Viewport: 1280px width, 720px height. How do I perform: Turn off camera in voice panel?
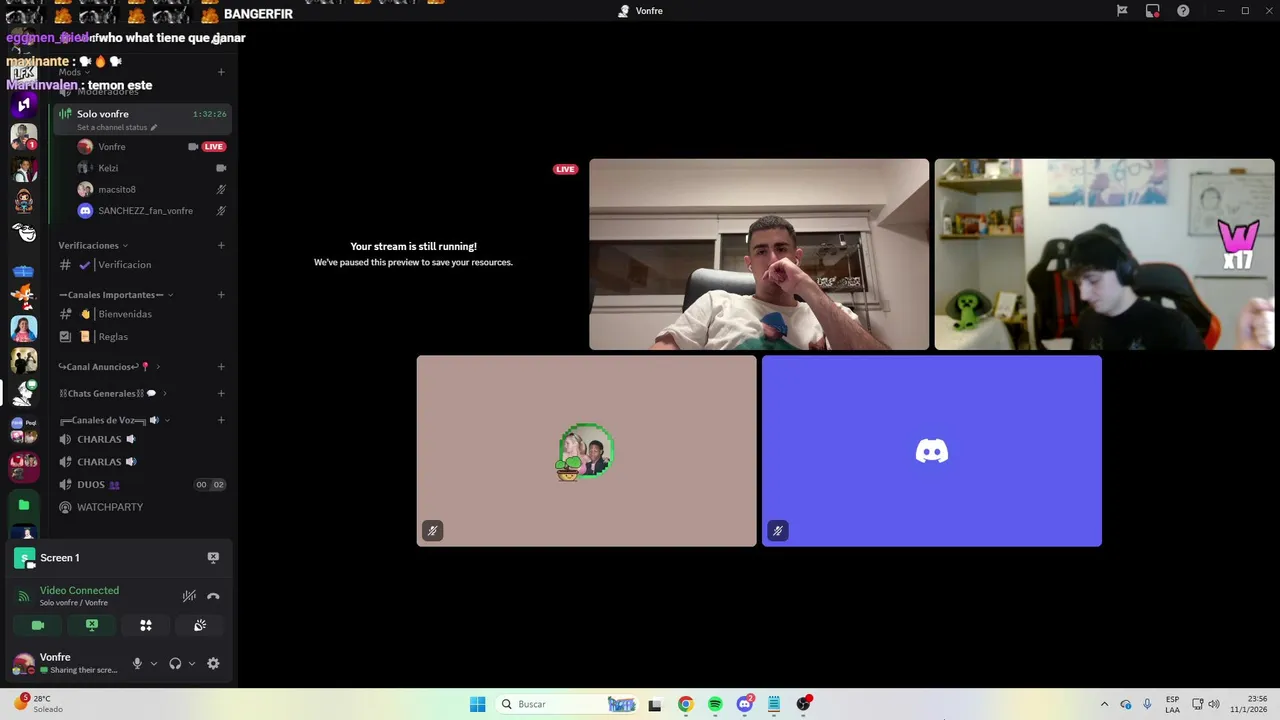pyautogui.click(x=38, y=625)
